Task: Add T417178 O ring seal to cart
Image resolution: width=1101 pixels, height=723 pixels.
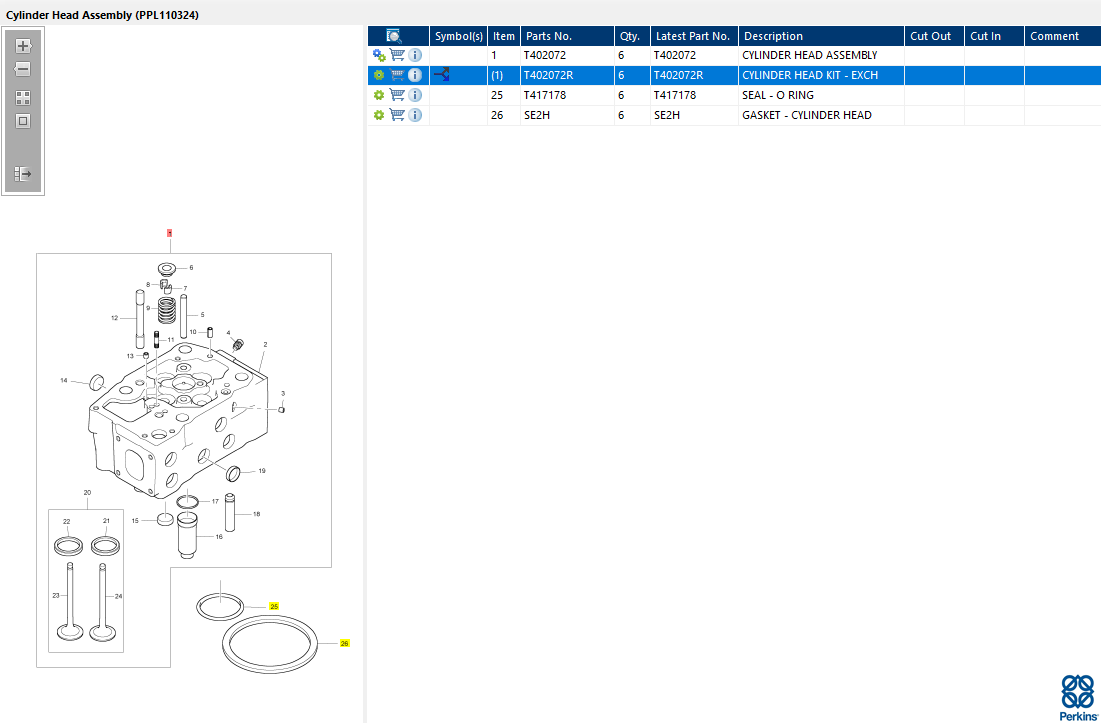Action: pos(397,95)
